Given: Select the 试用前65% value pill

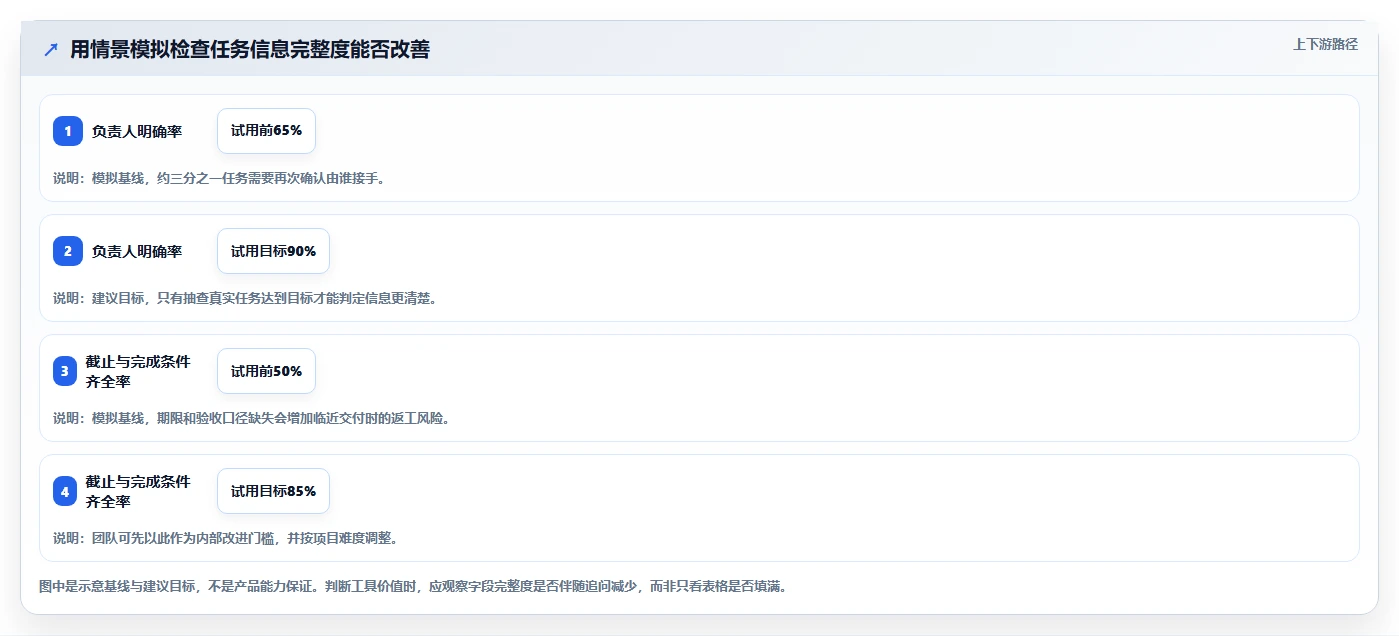Looking at the screenshot, I should pos(266,131).
